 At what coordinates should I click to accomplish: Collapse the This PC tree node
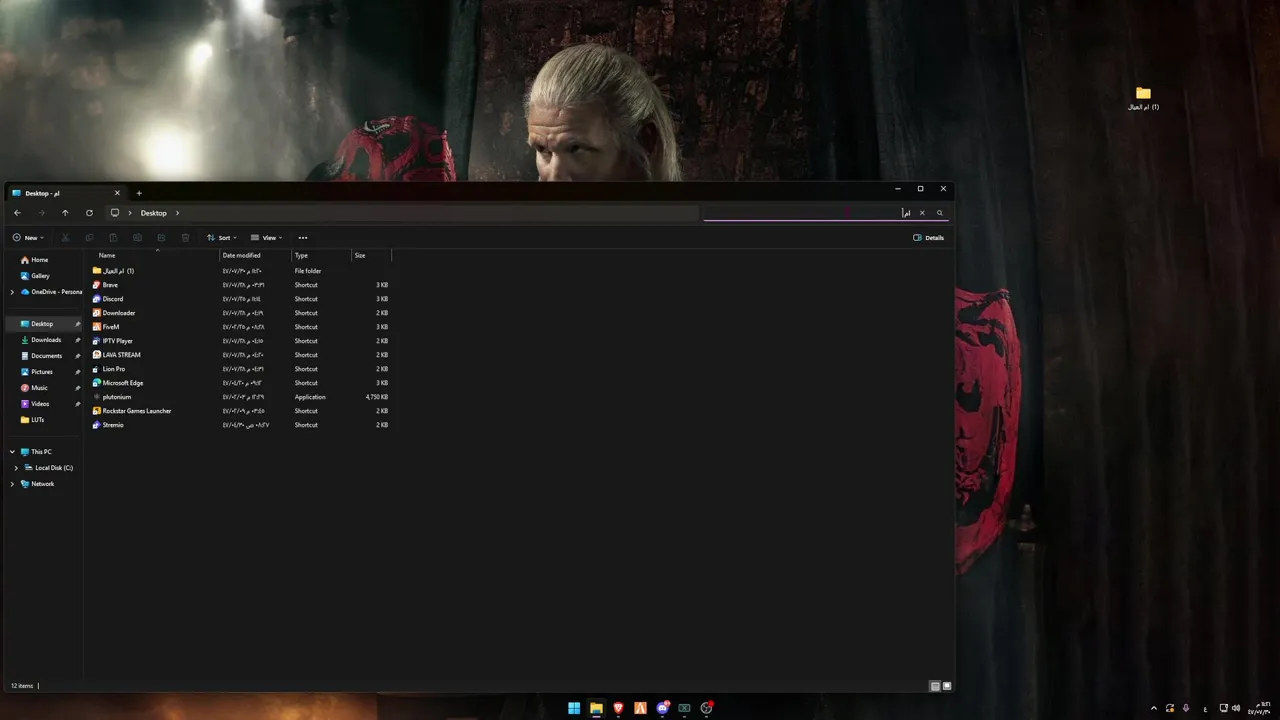coord(12,452)
